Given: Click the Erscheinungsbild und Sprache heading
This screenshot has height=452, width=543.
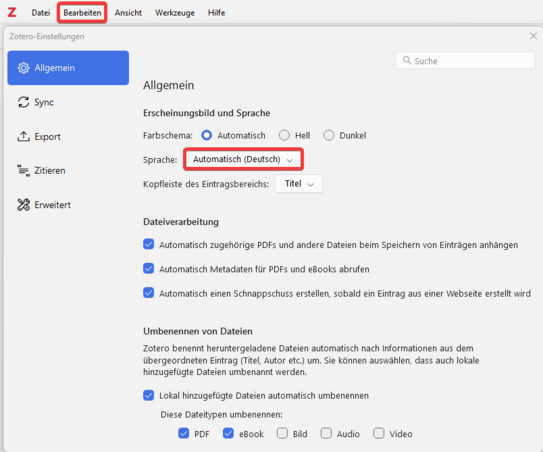Looking at the screenshot, I should point(207,113).
